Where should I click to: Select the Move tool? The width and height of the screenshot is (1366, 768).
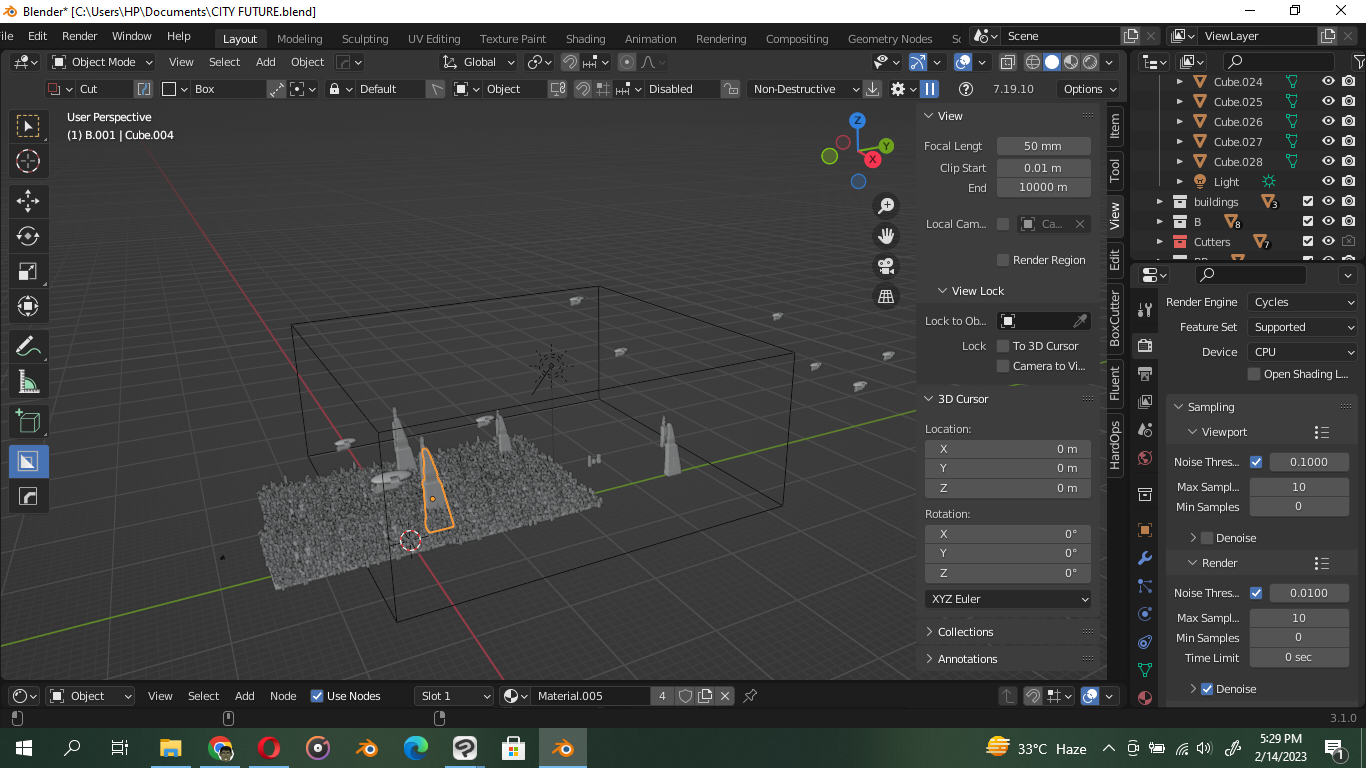point(28,201)
